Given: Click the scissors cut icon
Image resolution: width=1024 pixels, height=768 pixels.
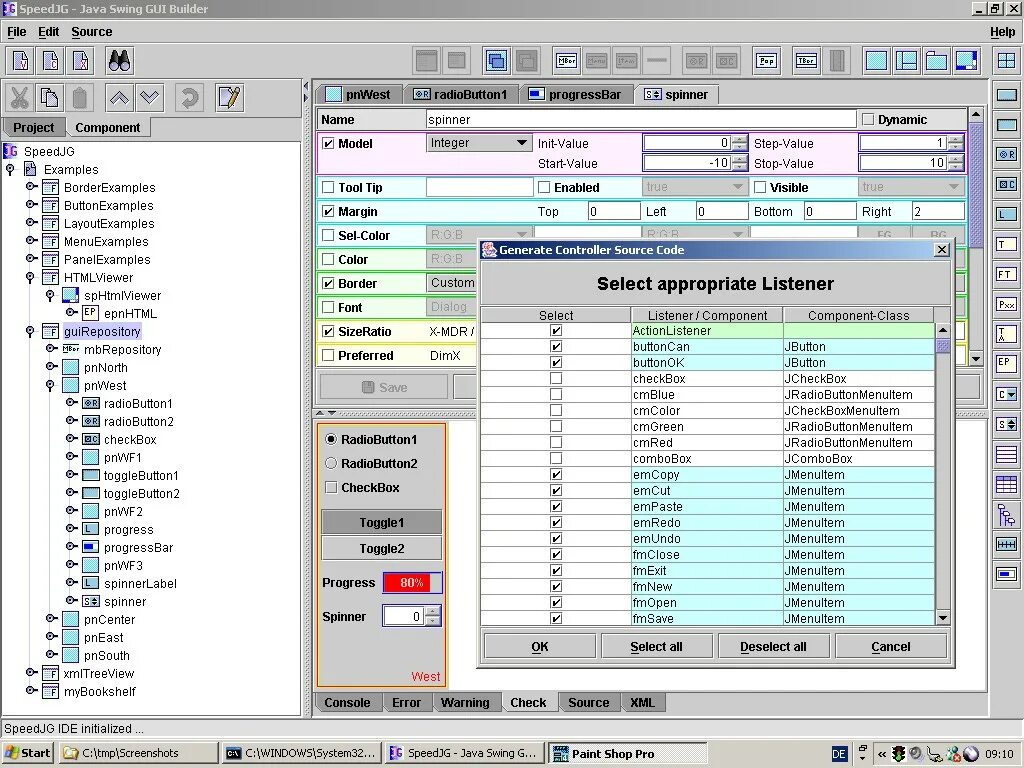Looking at the screenshot, I should click(x=20, y=98).
